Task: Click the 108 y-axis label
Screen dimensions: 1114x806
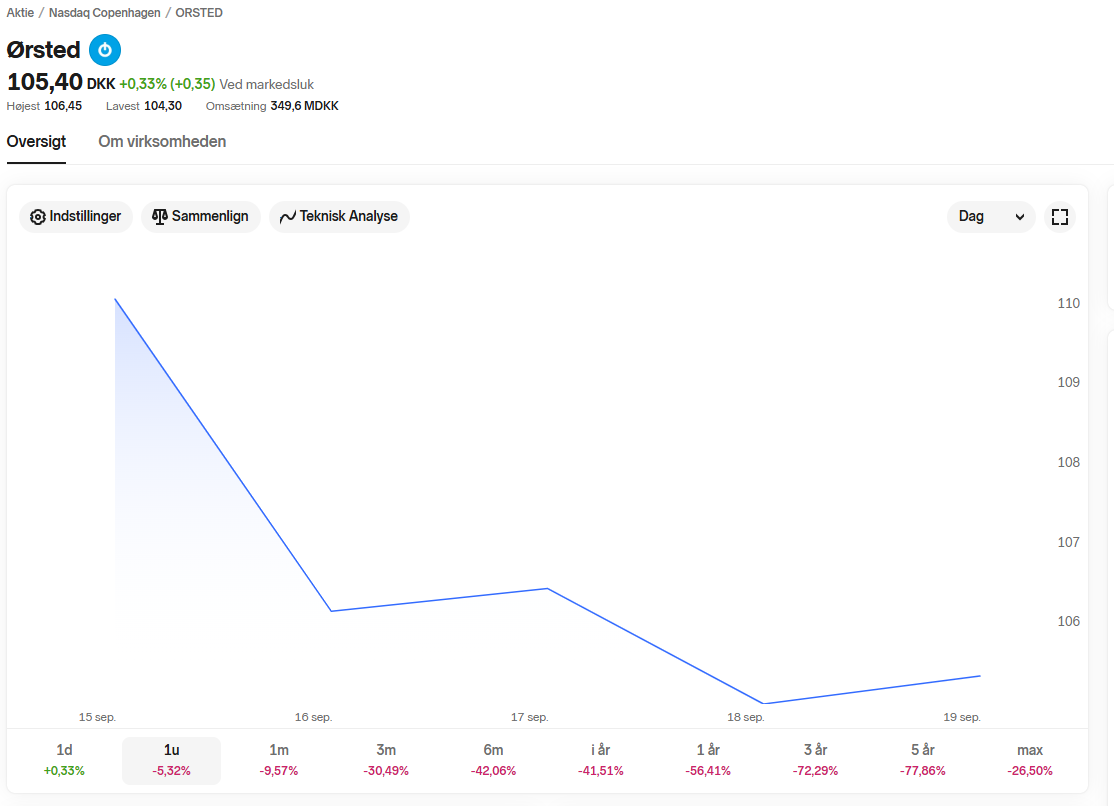Action: coord(1069,463)
